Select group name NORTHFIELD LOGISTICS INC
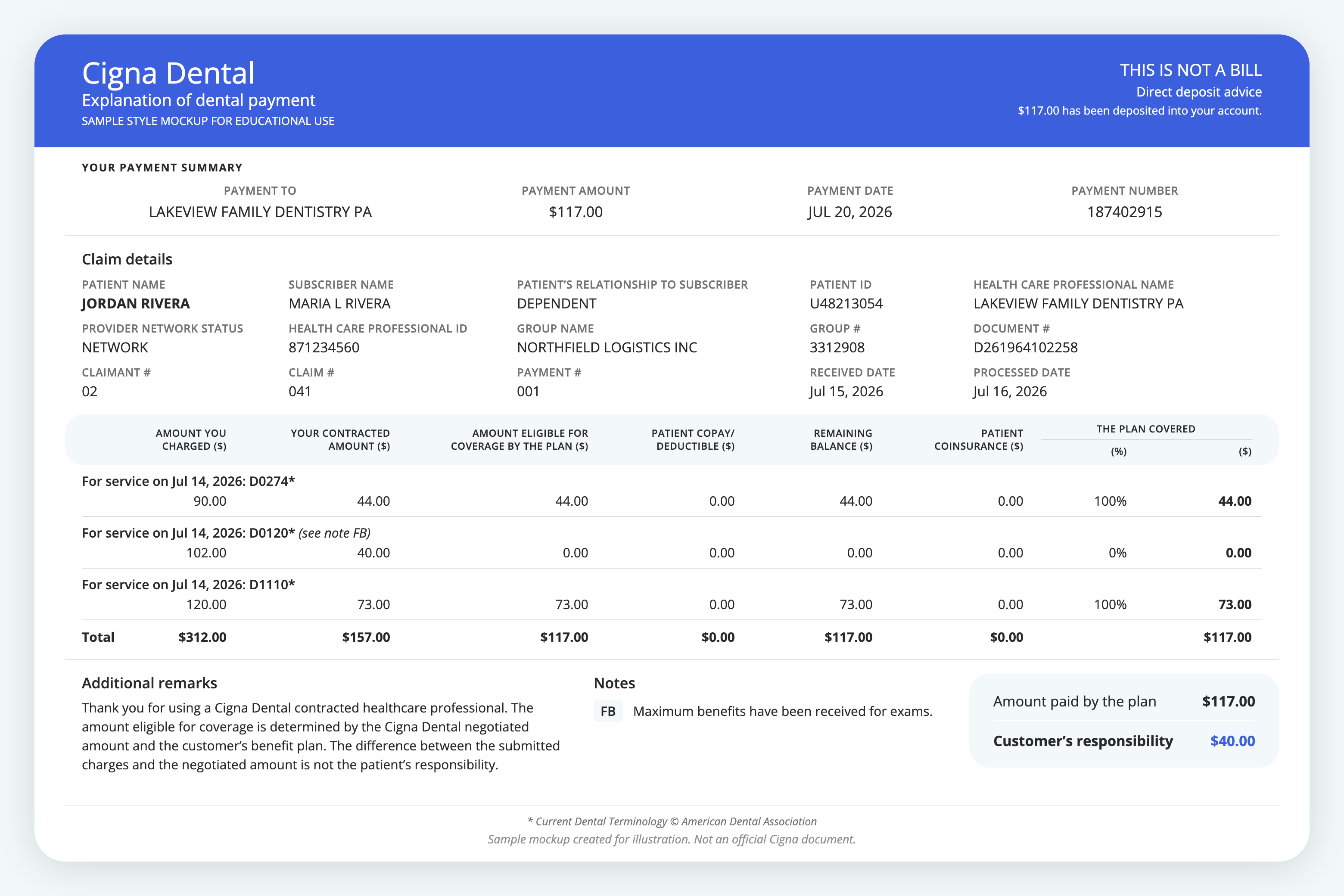This screenshot has width=1344, height=896. 607,348
